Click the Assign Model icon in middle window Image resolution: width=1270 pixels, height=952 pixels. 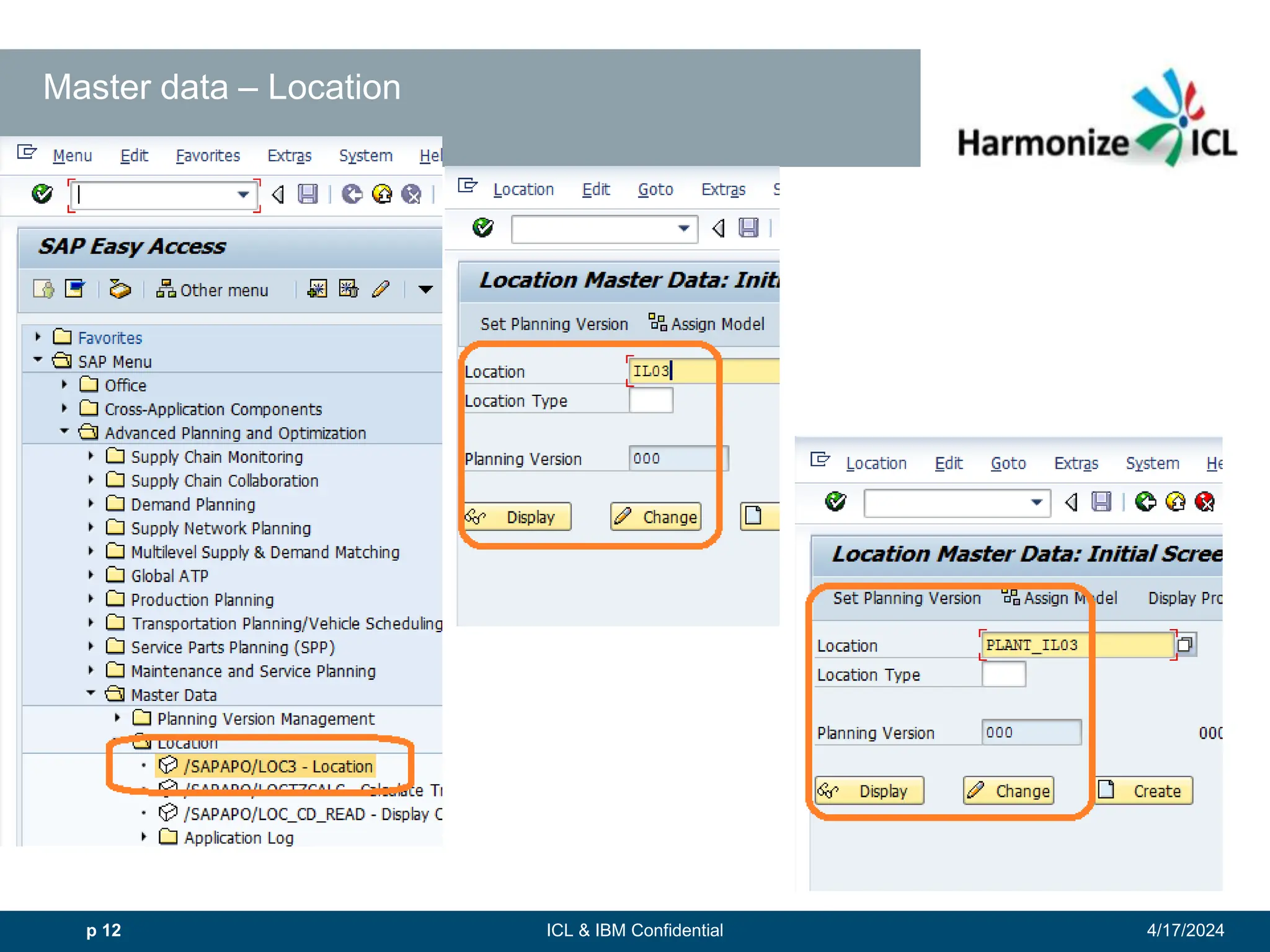(x=657, y=322)
